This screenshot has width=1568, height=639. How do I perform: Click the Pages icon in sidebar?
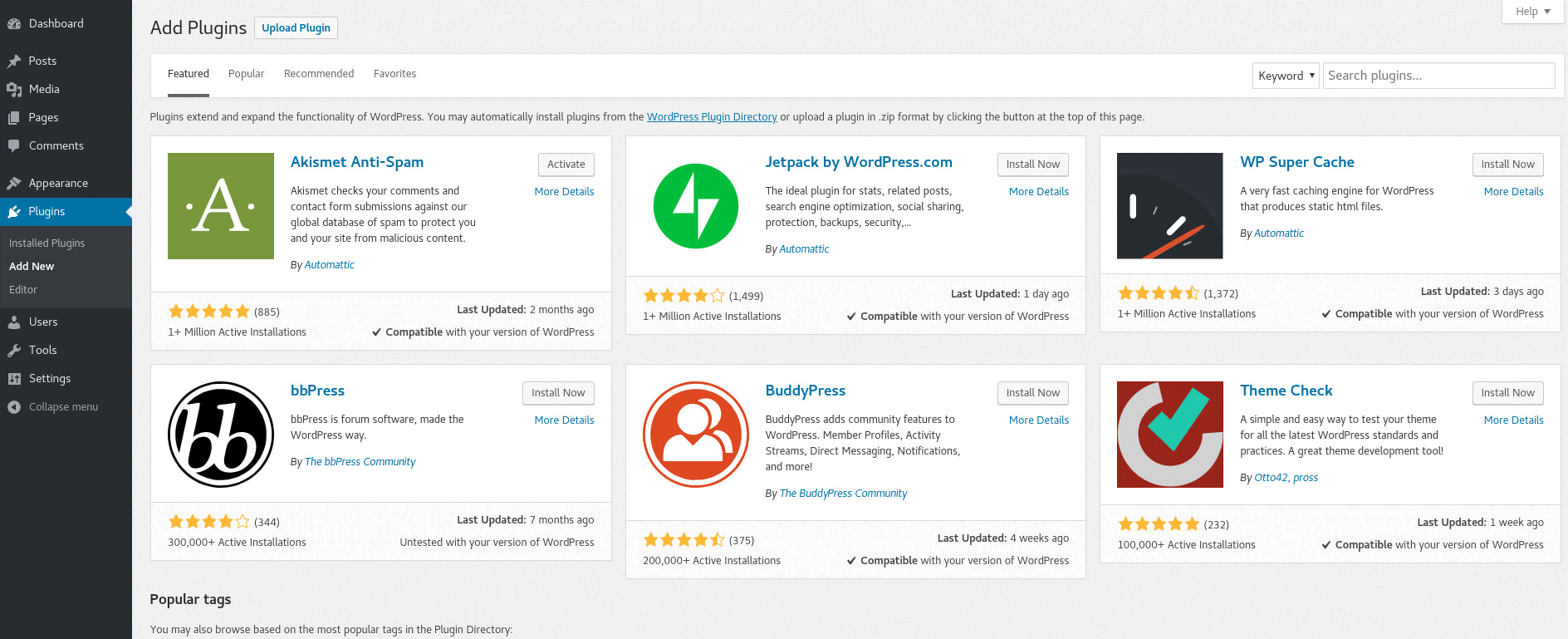click(14, 117)
